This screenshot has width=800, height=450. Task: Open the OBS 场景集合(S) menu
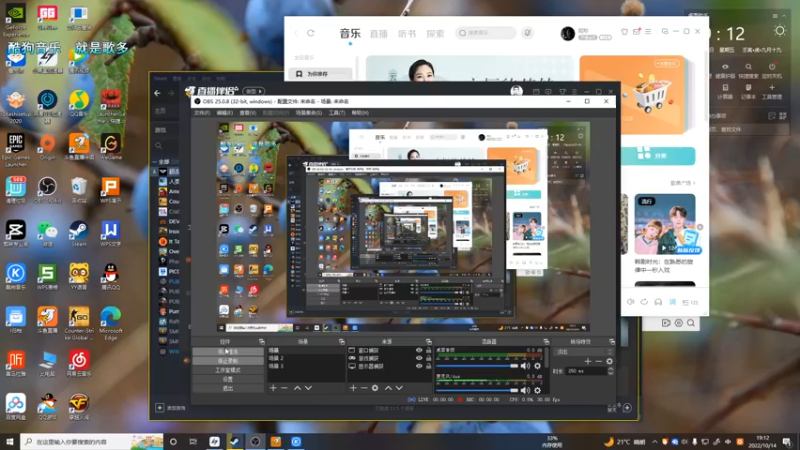click(309, 113)
